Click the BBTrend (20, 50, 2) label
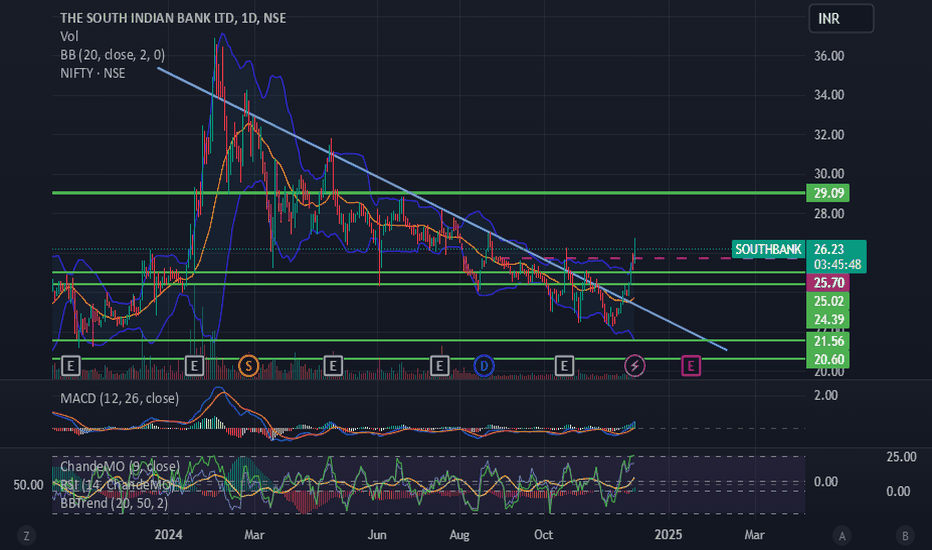 point(114,503)
